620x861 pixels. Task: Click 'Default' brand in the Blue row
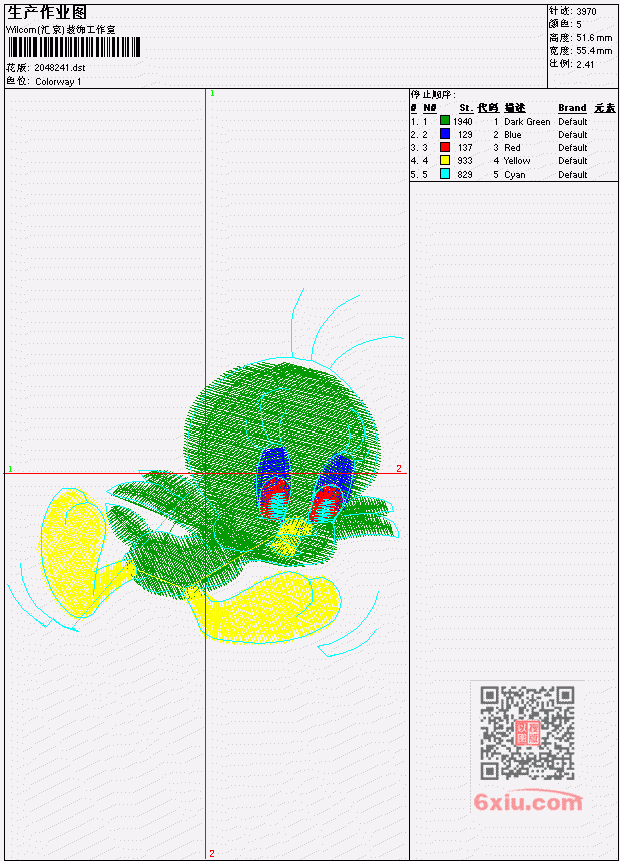[x=573, y=135]
